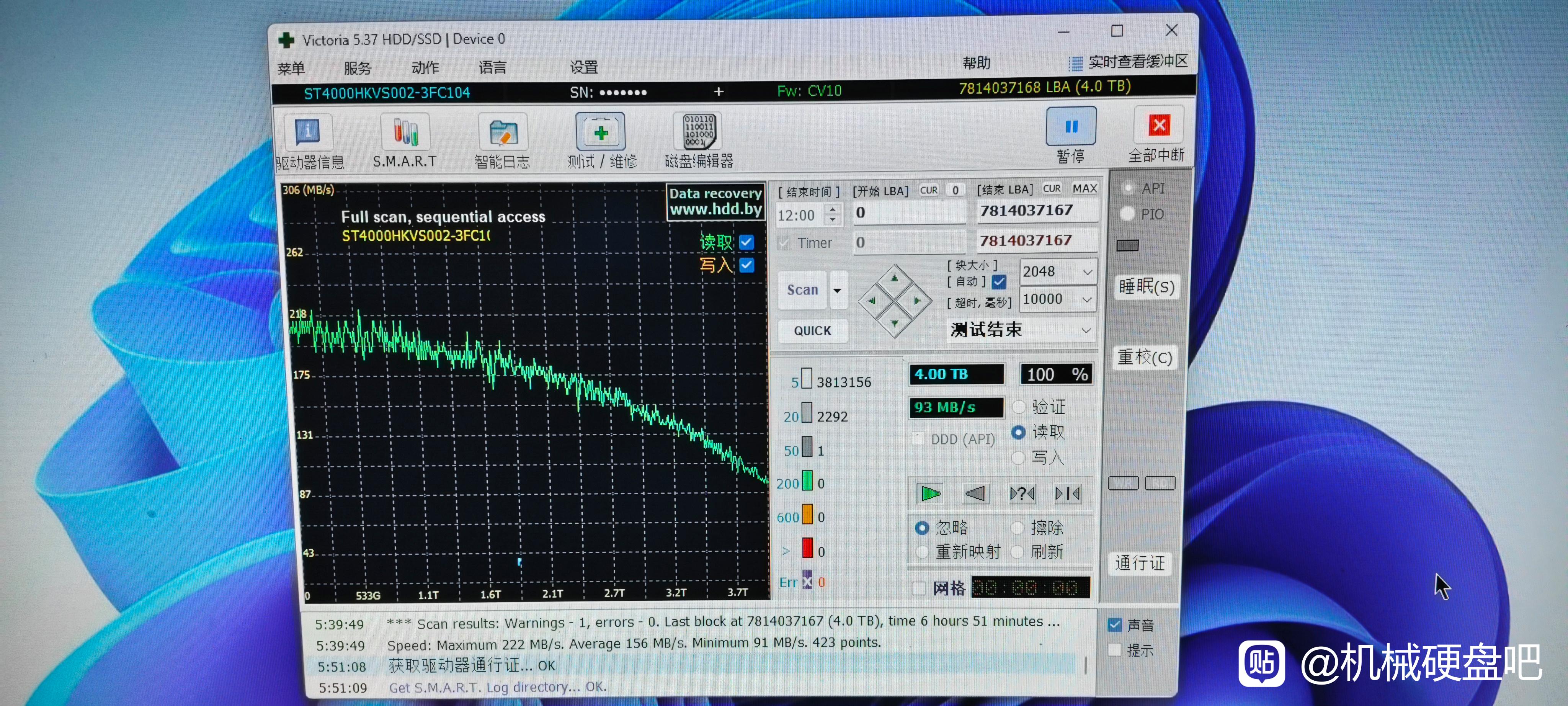Click the down arrow of navigation diamond
Image resolution: width=1568 pixels, height=706 pixels.
tap(894, 323)
